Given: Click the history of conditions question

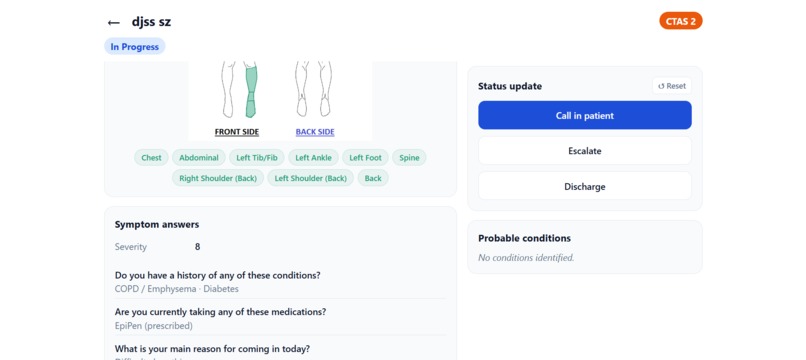Looking at the screenshot, I should click(x=217, y=275).
